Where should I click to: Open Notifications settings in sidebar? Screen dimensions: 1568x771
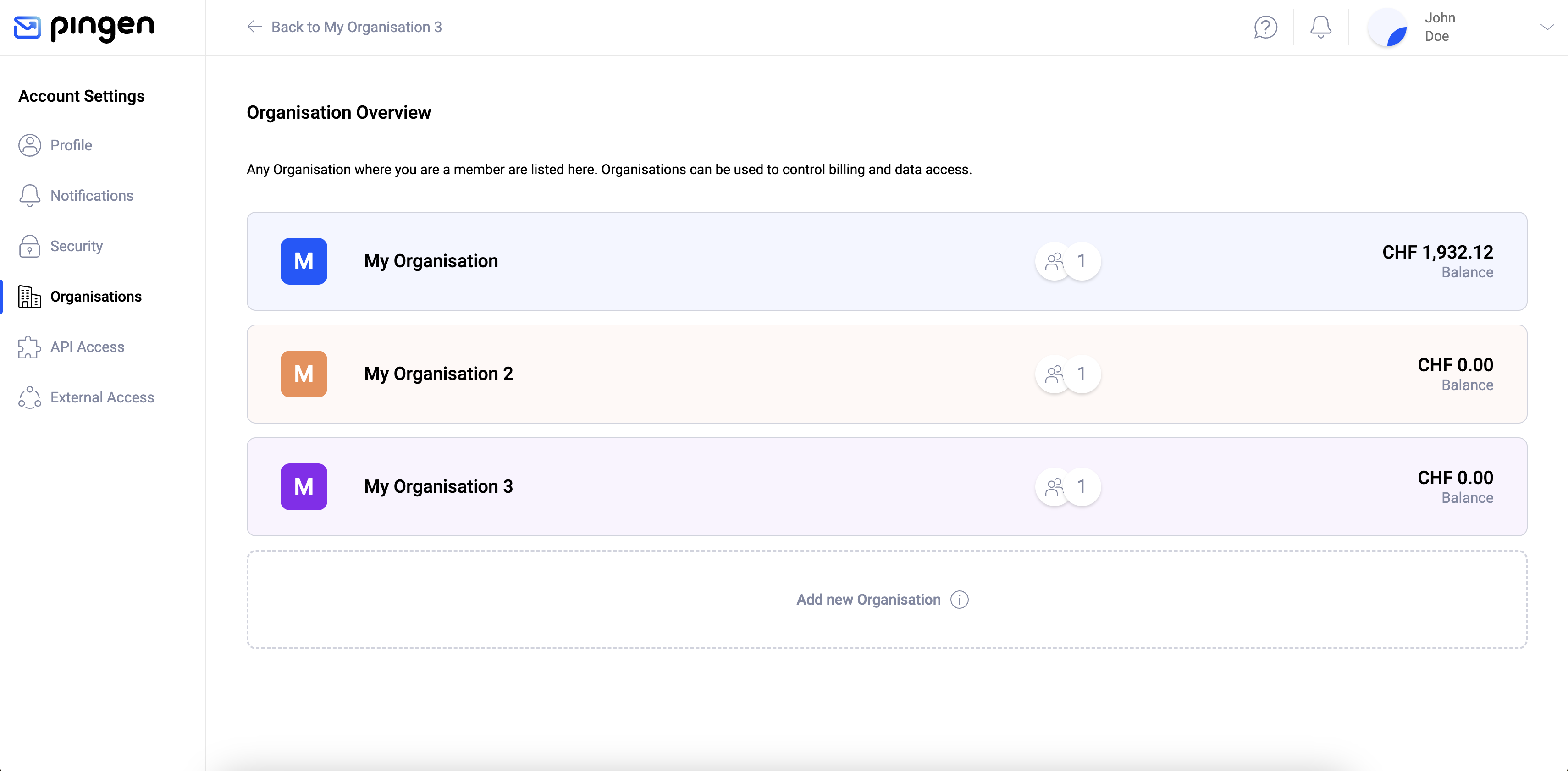click(x=92, y=196)
